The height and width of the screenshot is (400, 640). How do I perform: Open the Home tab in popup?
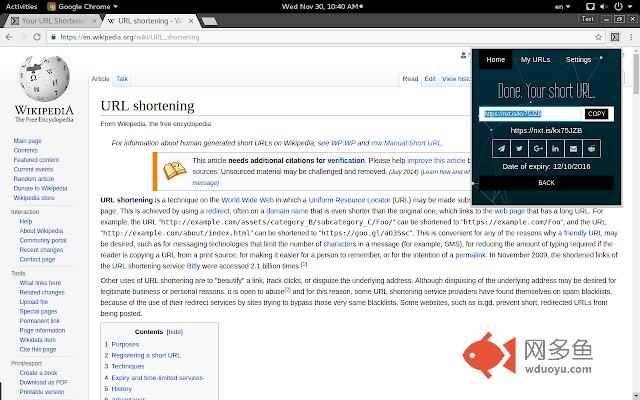[496, 60]
